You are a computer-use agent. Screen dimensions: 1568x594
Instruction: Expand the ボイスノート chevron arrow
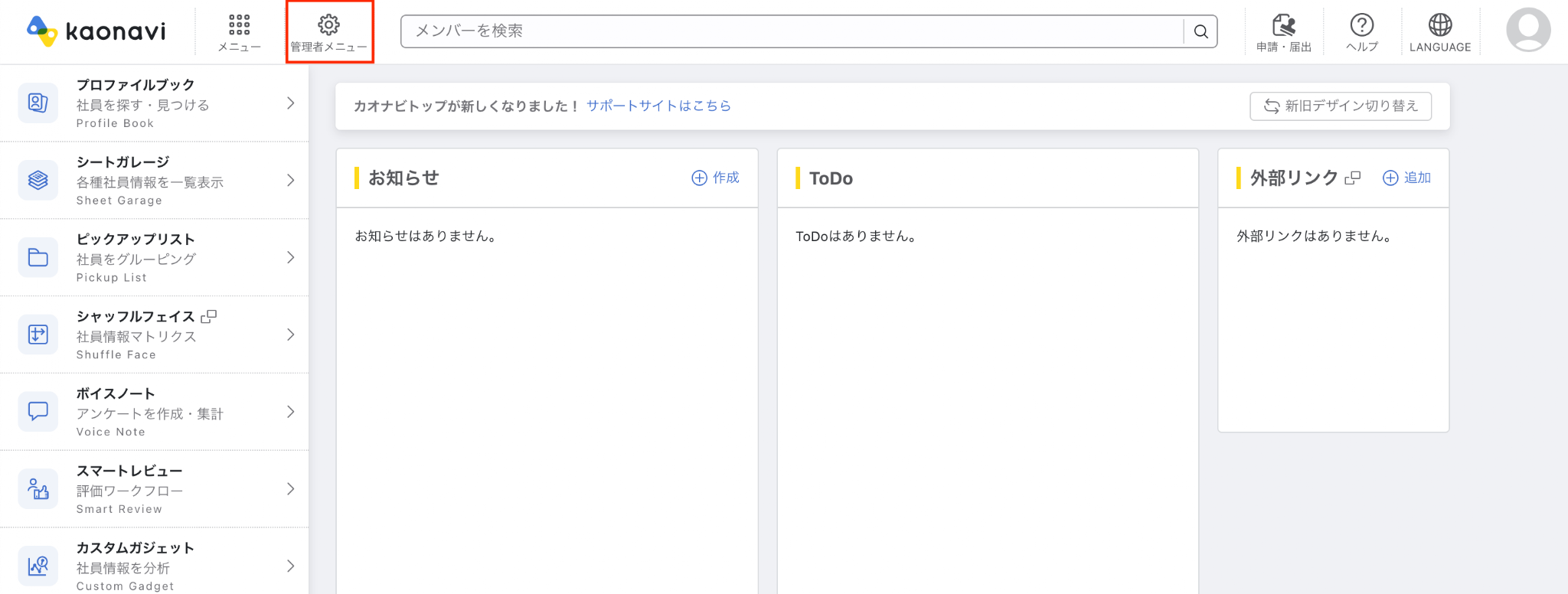(291, 412)
